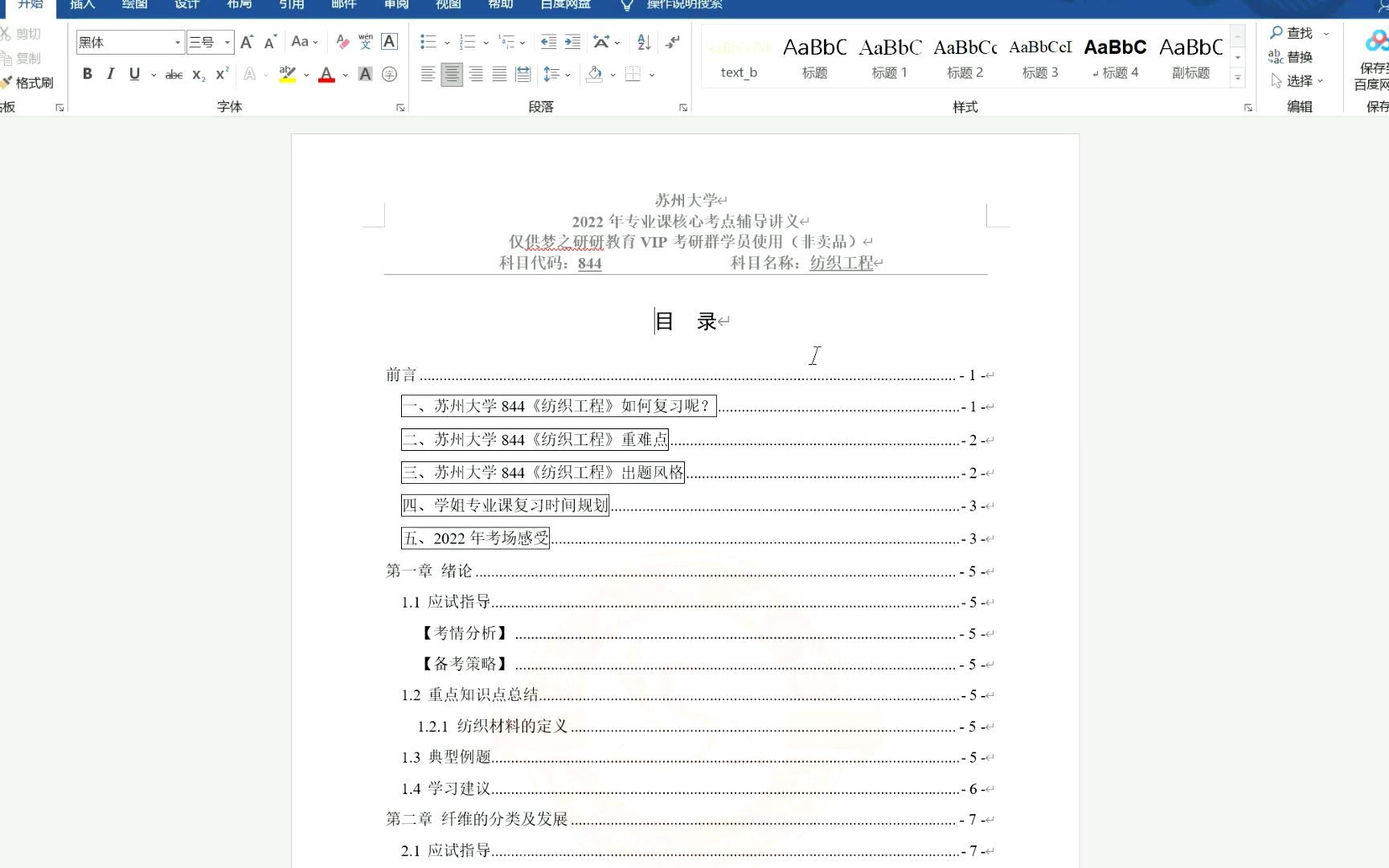Toggle bold formatting
Image resolution: width=1389 pixels, height=868 pixels.
(x=88, y=74)
